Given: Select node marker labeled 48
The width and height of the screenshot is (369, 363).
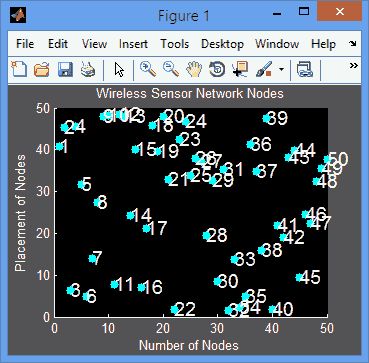Looking at the screenshot, I should tap(316, 181).
